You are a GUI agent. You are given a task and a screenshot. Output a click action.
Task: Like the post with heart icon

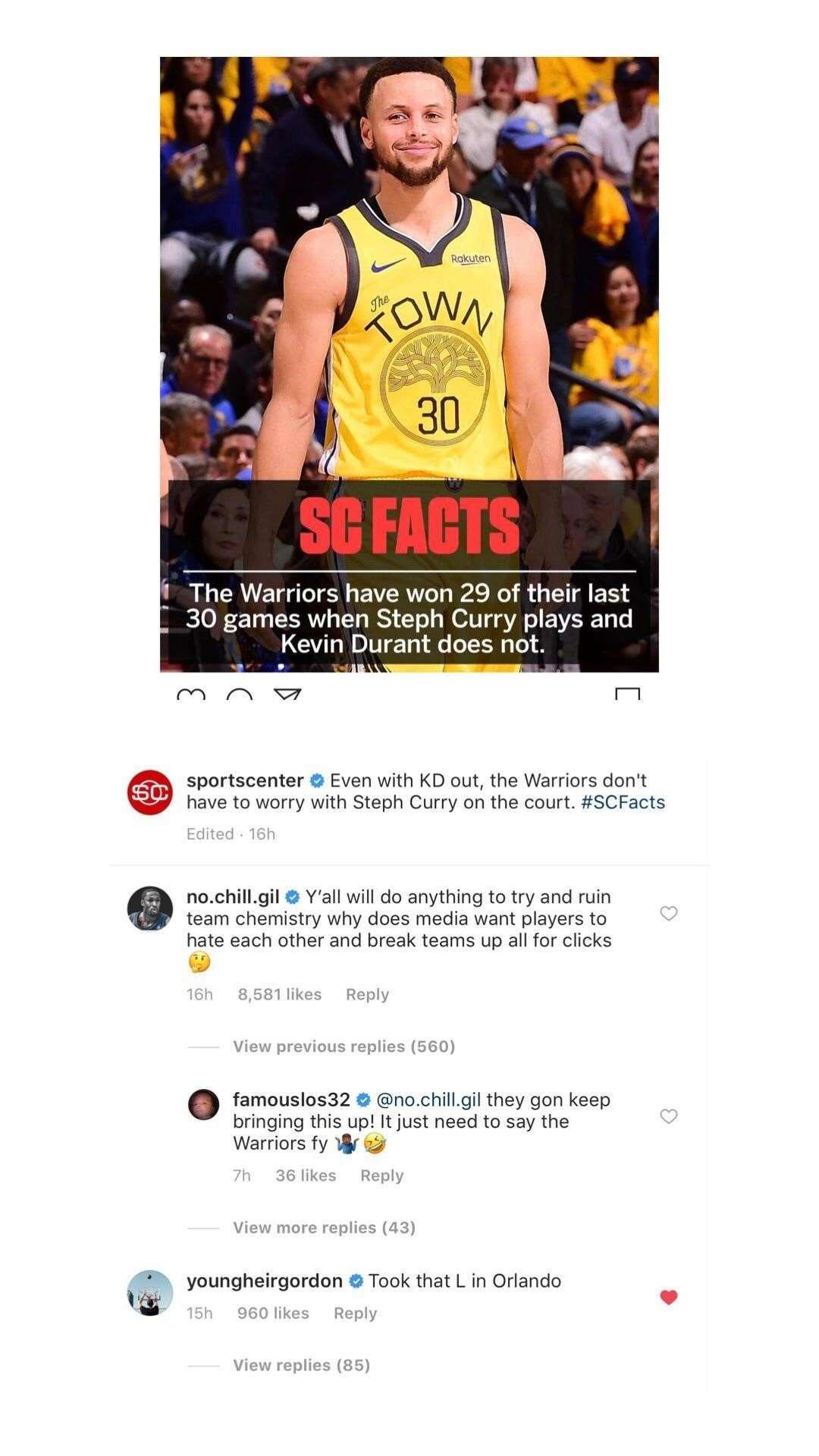coord(190,695)
